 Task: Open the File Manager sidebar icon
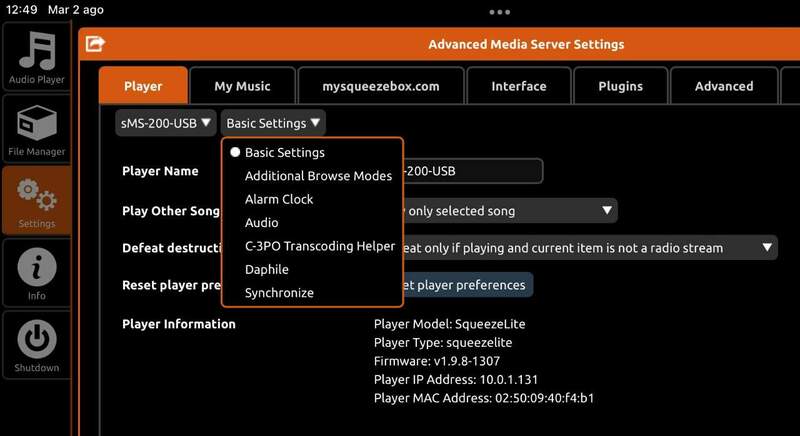pyautogui.click(x=36, y=130)
